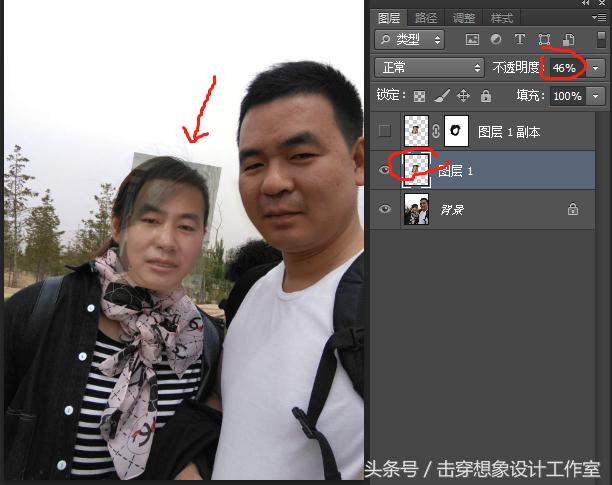Click the 100% fill field
This screenshot has height=485, width=612.
pos(568,96)
